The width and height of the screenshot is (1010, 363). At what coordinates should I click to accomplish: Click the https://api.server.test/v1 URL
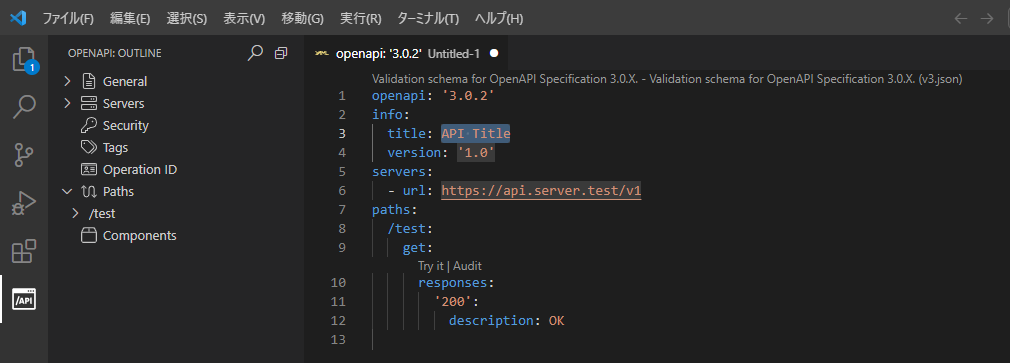click(x=541, y=191)
